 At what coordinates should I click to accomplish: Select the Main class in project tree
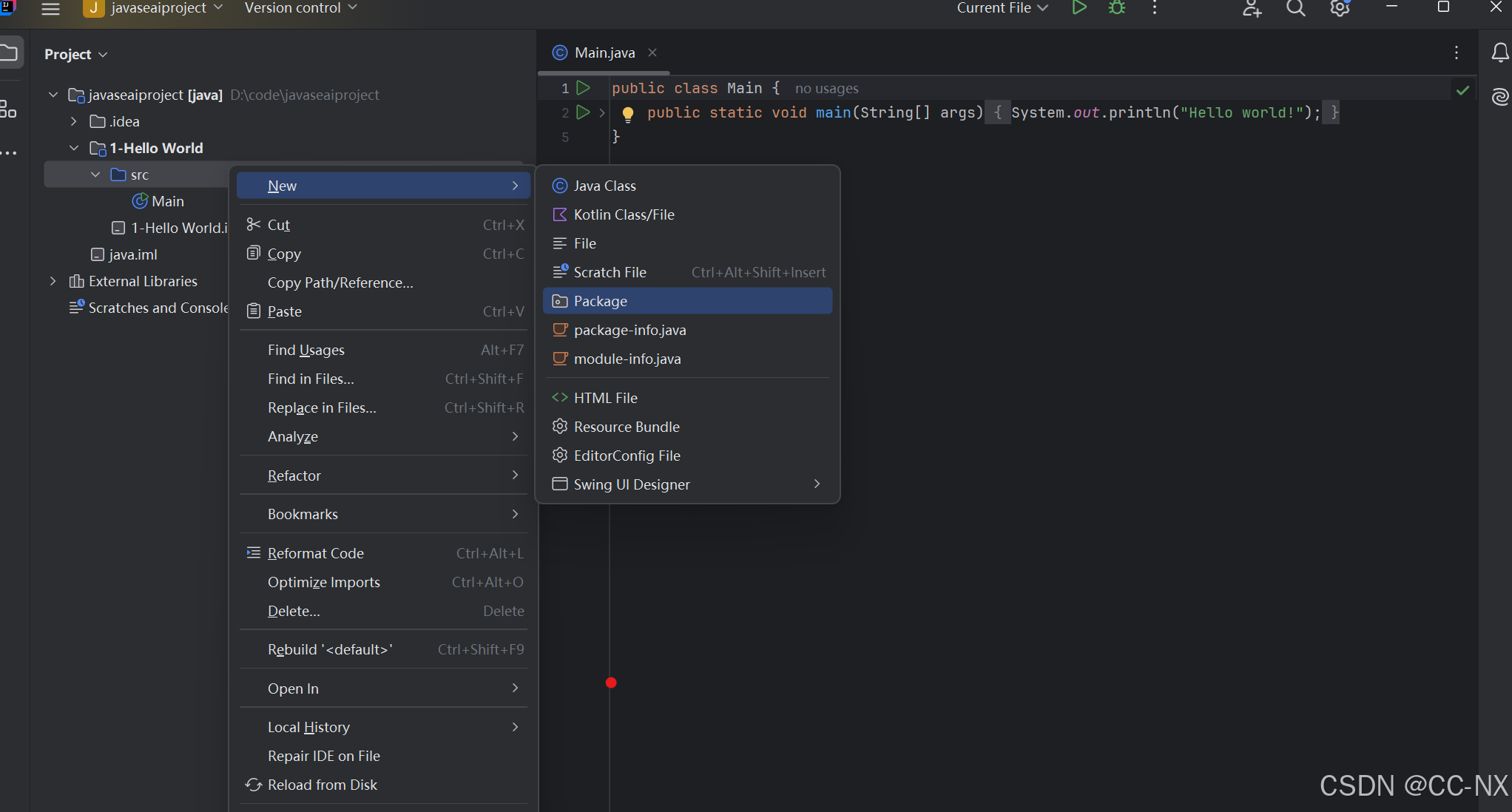pos(167,201)
